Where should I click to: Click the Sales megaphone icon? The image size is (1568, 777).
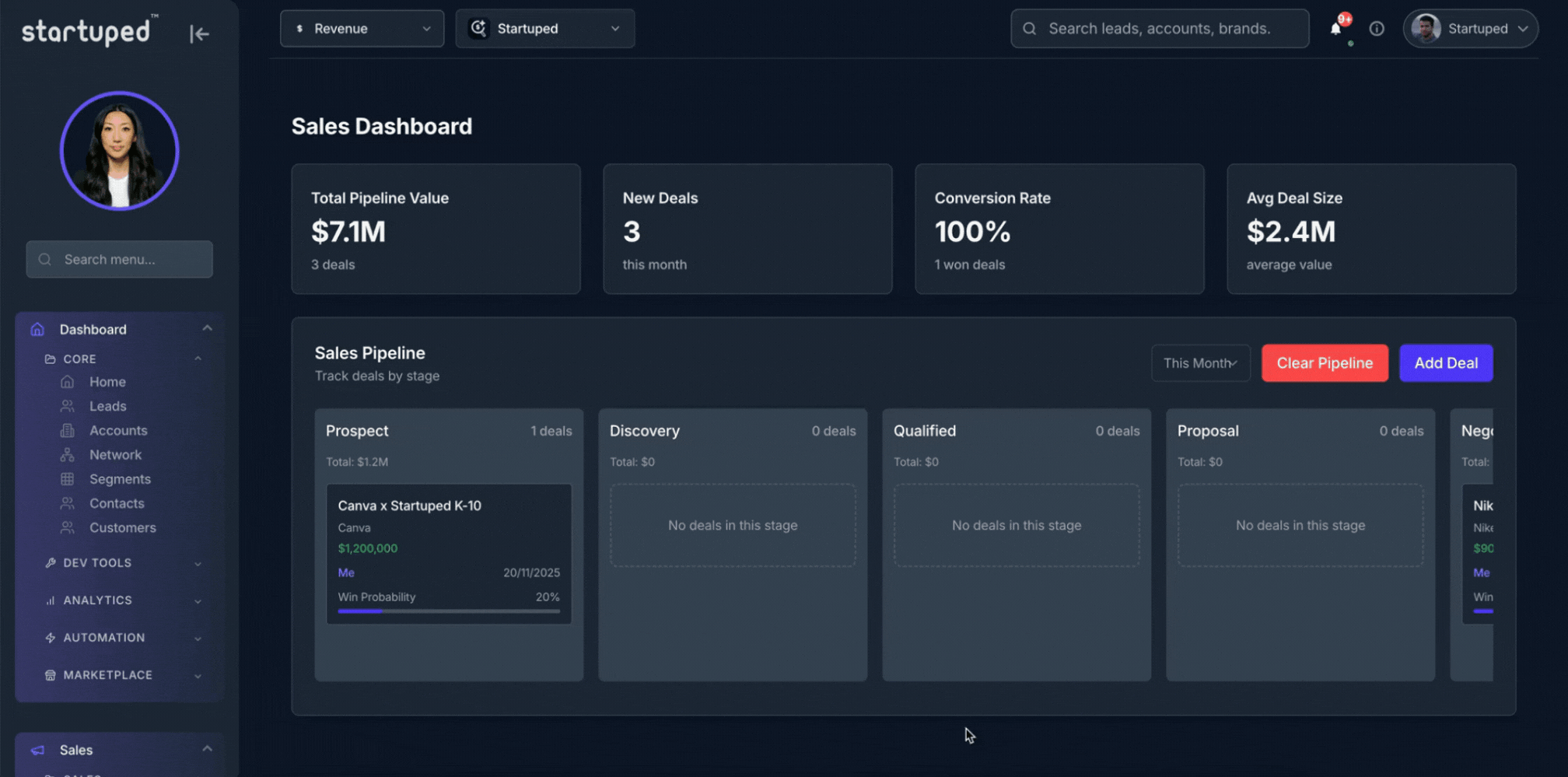37,750
